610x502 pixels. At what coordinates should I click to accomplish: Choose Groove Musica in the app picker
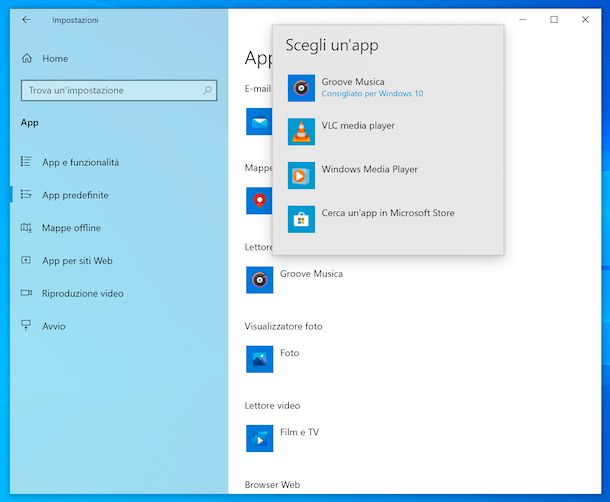(x=388, y=88)
